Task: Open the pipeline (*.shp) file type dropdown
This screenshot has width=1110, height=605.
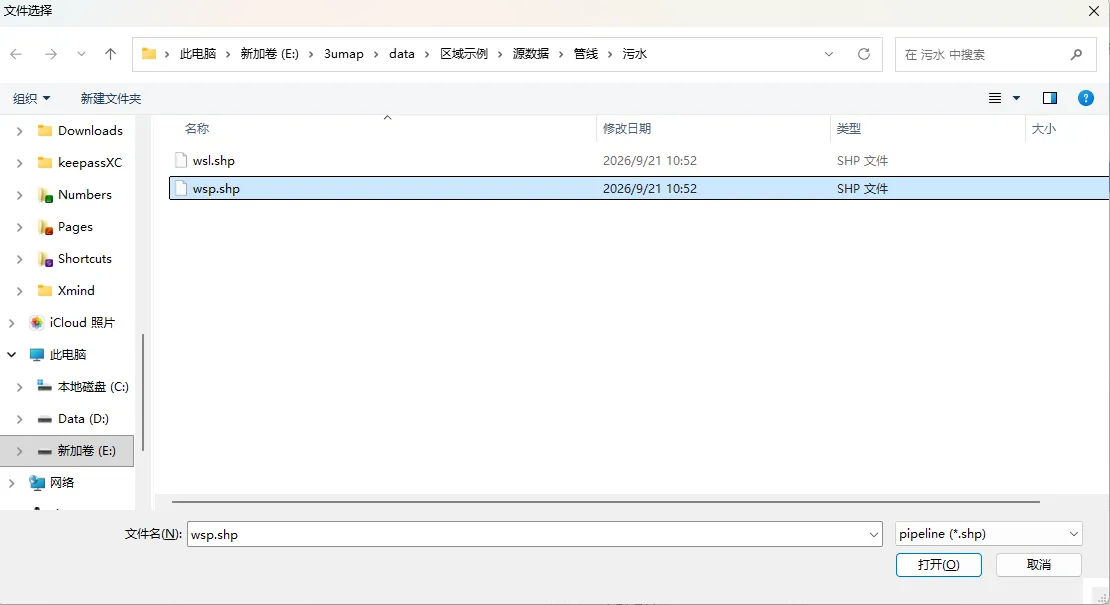Action: pyautogui.click(x=988, y=534)
